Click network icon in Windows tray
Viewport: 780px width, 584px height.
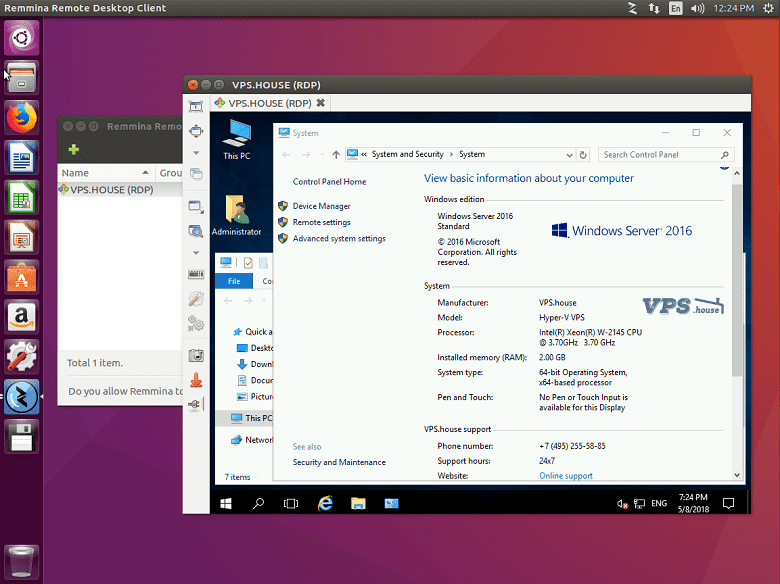(639, 504)
